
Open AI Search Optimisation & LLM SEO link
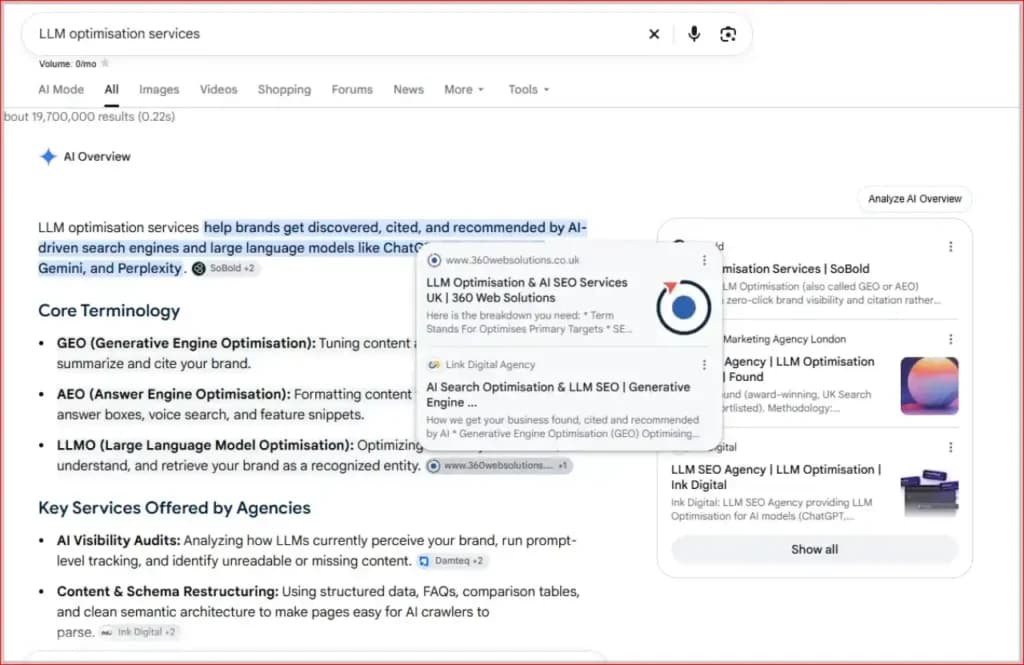point(558,395)
